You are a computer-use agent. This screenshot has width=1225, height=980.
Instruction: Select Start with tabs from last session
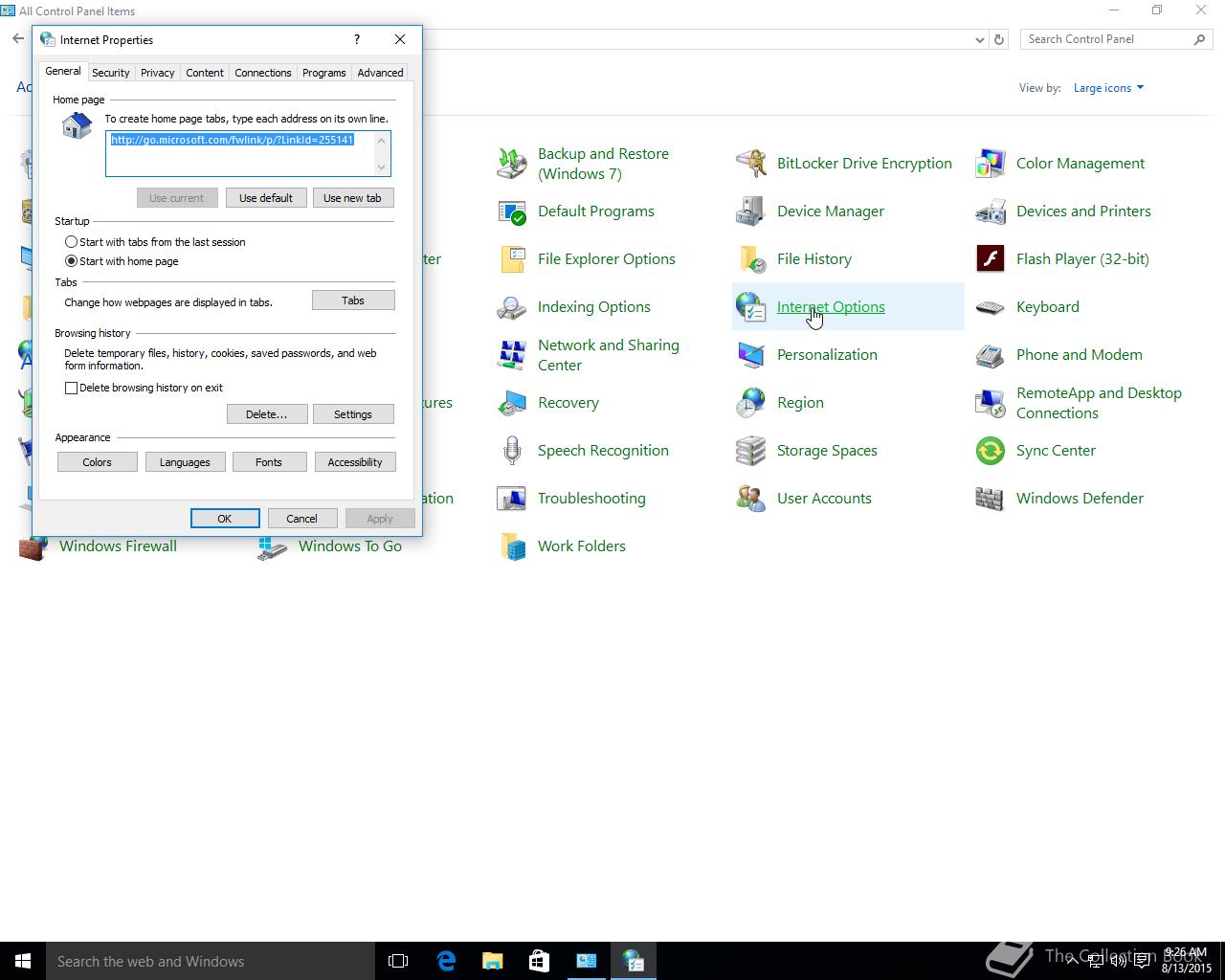[71, 242]
